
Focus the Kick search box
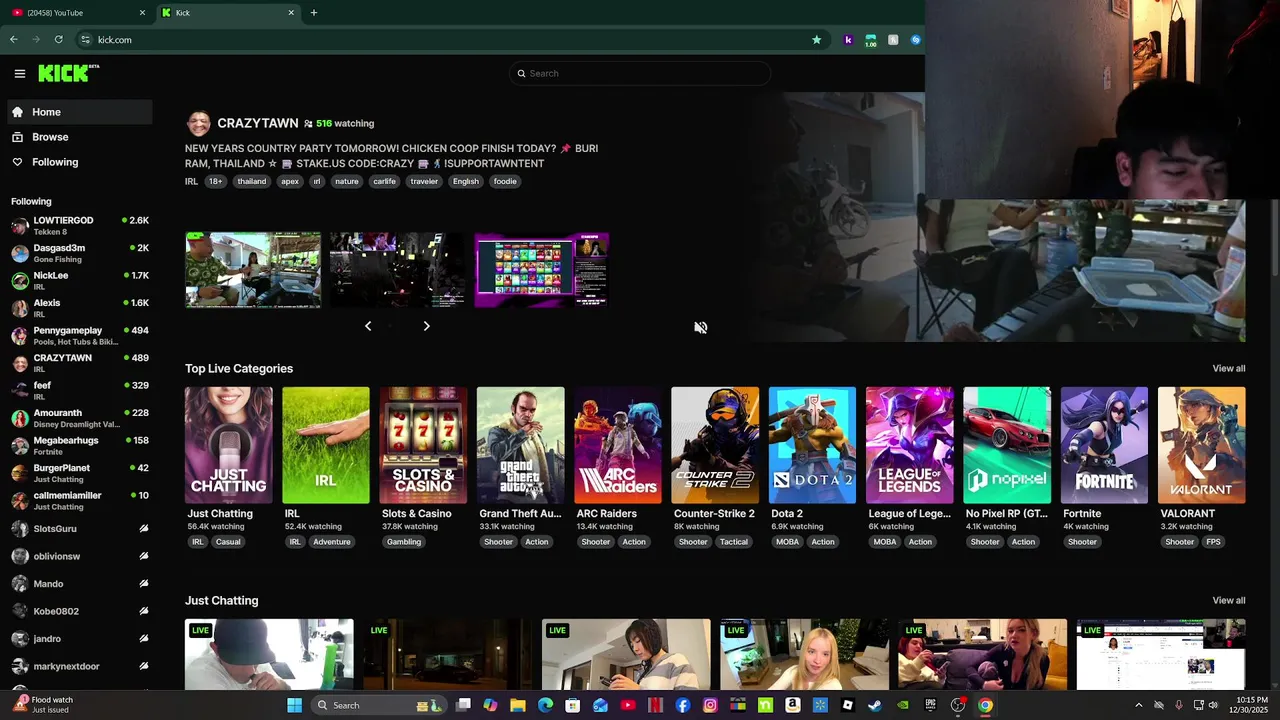[640, 73]
